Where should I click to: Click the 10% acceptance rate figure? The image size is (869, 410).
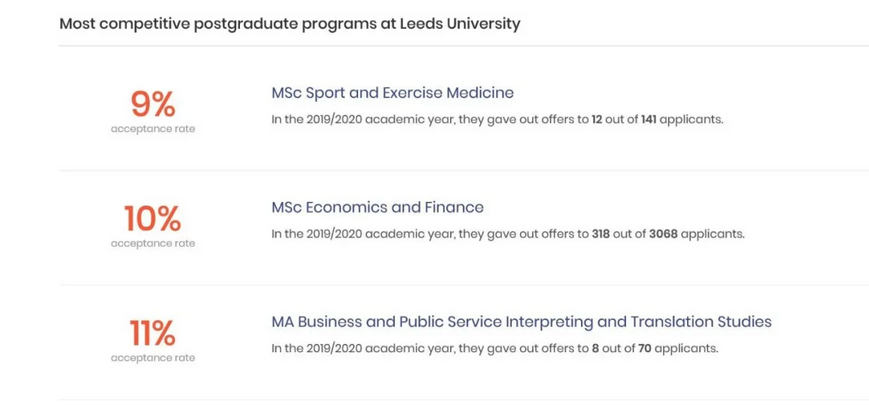pyautogui.click(x=153, y=218)
